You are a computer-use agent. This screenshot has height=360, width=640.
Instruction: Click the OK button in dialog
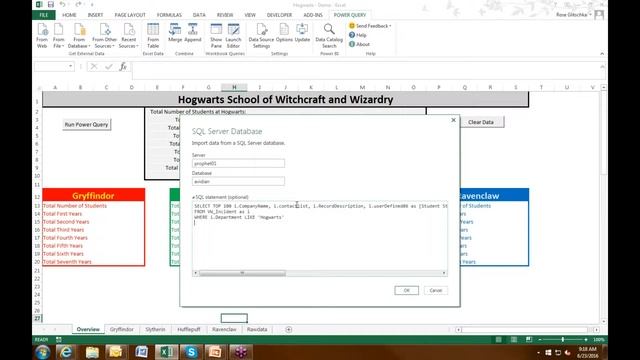coord(407,290)
